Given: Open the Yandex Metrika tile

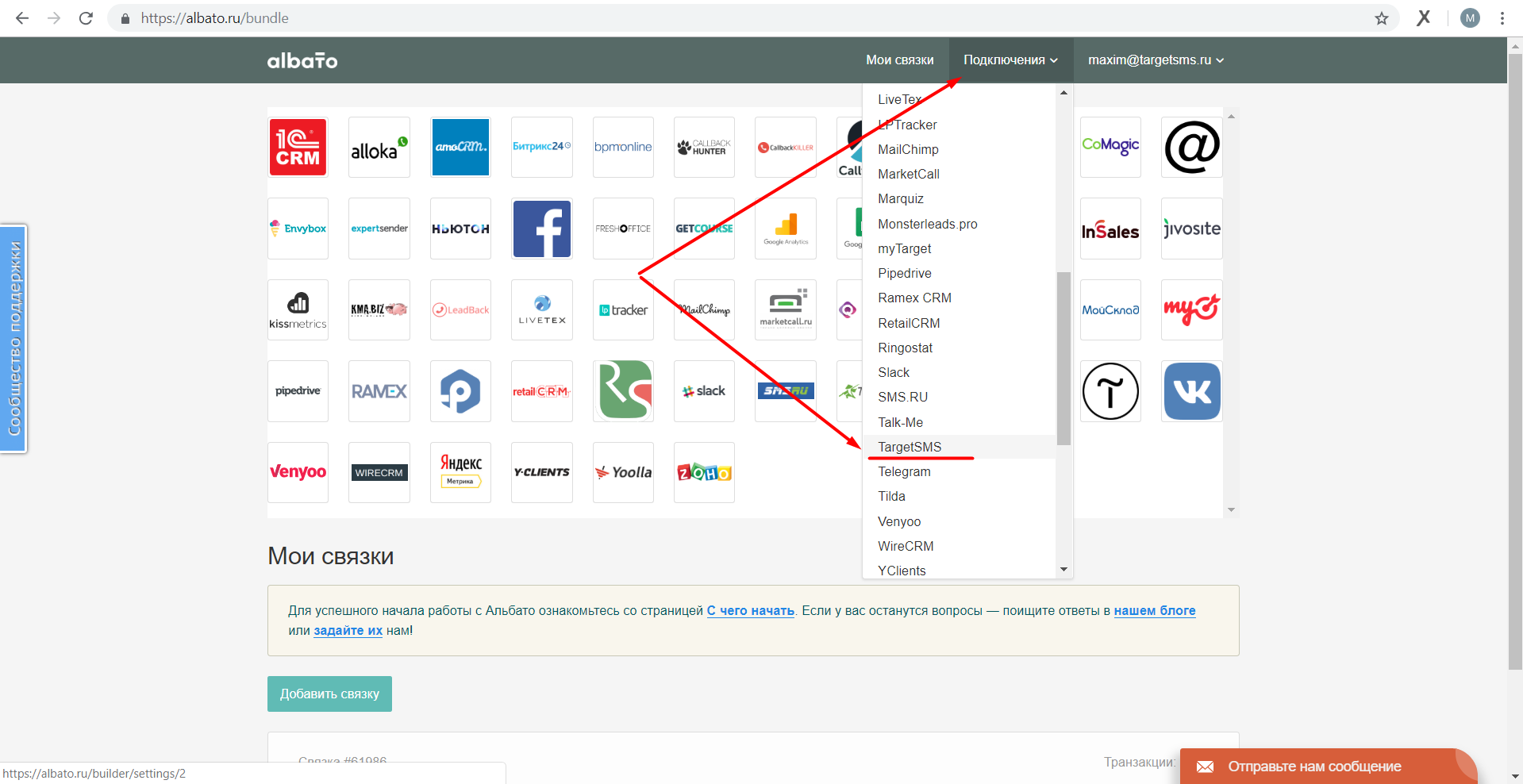Looking at the screenshot, I should click(x=460, y=472).
